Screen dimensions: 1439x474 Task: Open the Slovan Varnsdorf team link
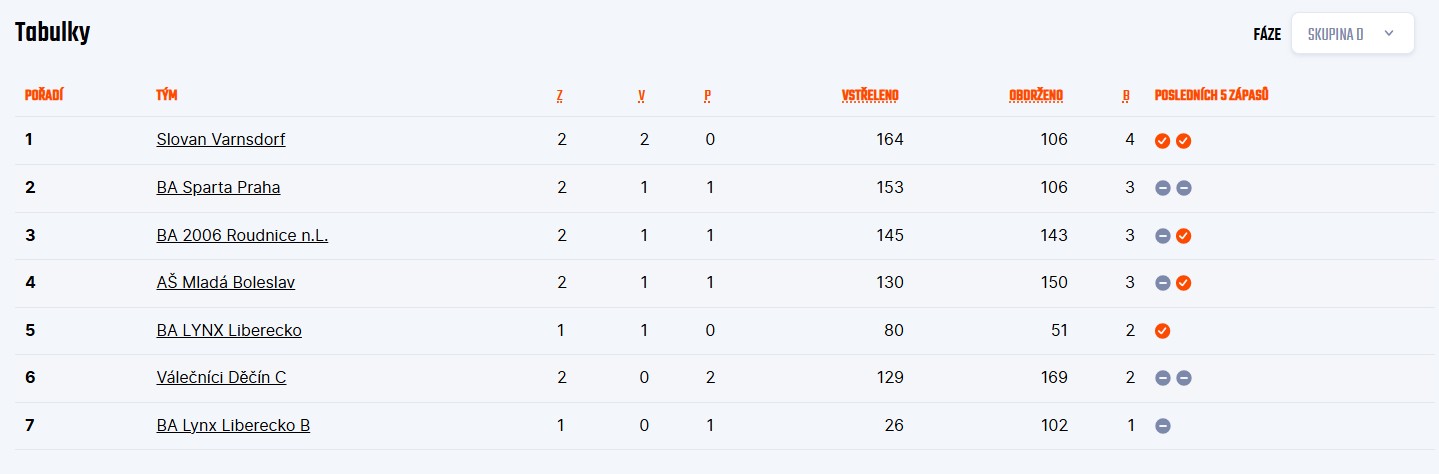(x=221, y=140)
